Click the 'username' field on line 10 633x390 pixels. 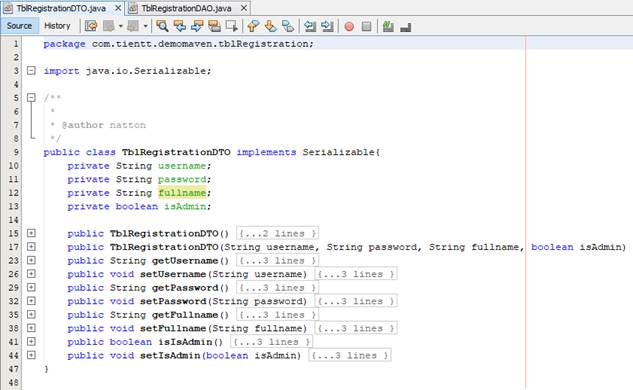tap(182, 166)
